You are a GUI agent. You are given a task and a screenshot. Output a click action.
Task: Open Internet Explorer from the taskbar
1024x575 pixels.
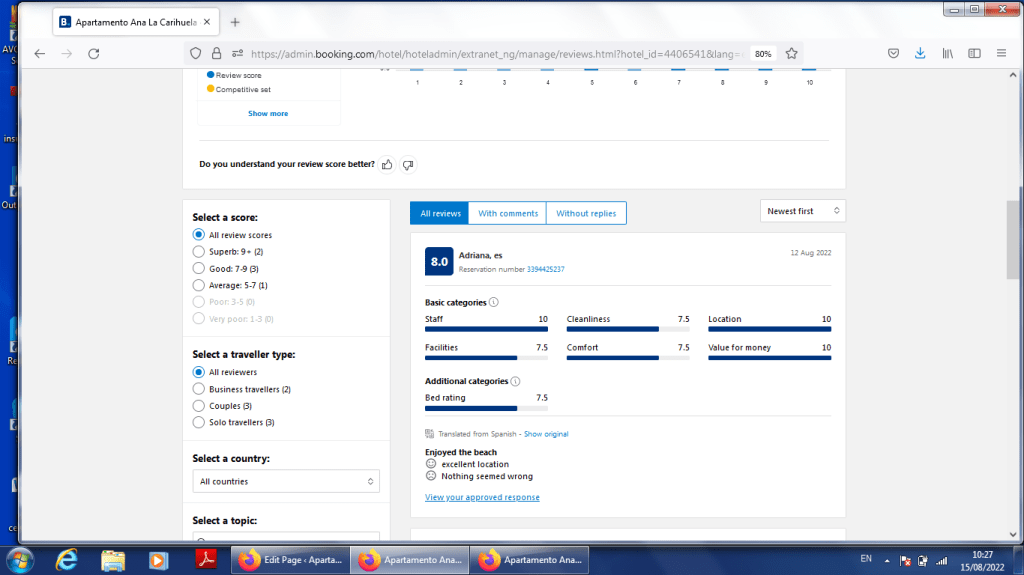tap(68, 559)
